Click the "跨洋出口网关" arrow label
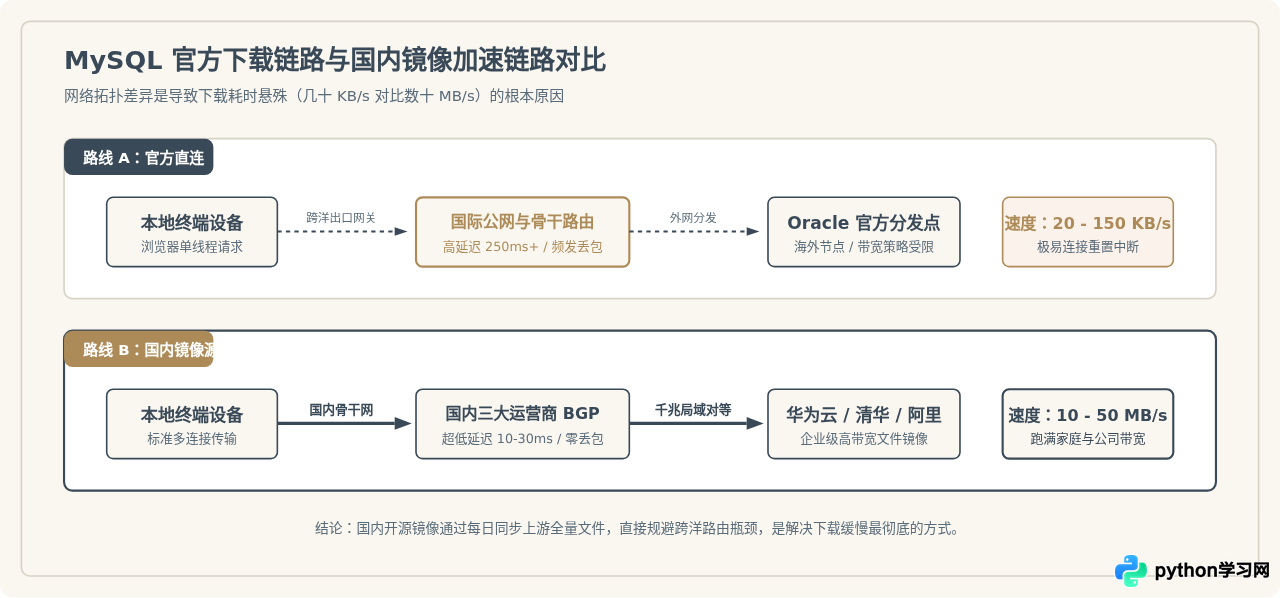Screen dimensions: 1280x598 (341, 217)
